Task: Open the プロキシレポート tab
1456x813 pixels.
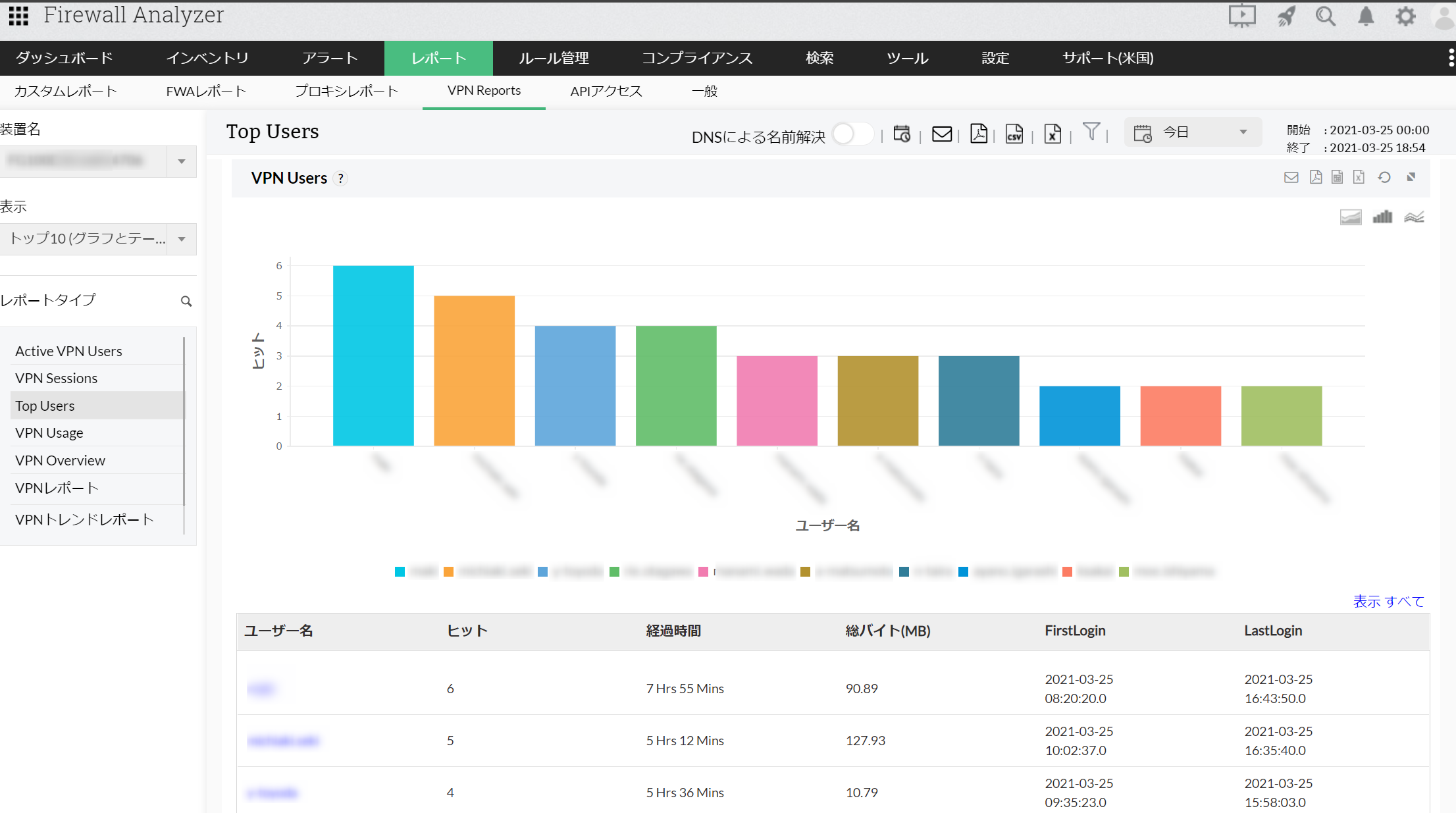Action: coord(346,91)
